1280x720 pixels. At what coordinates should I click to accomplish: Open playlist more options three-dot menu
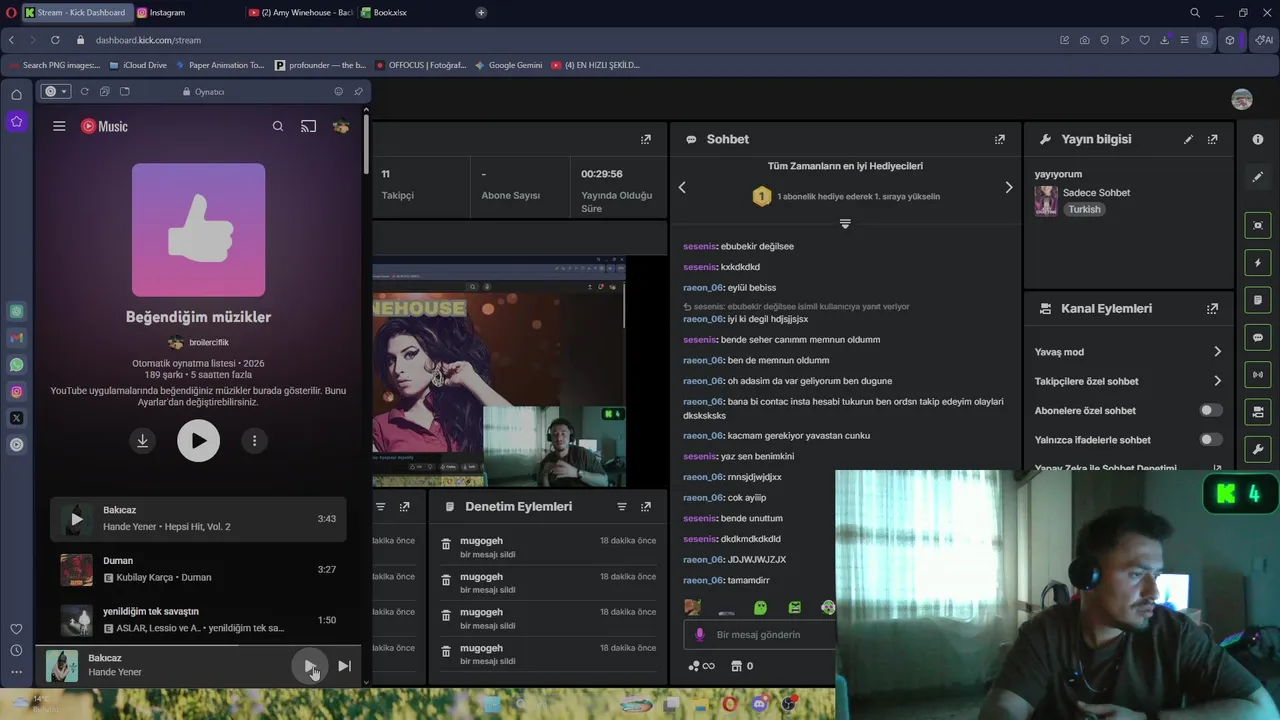[254, 441]
